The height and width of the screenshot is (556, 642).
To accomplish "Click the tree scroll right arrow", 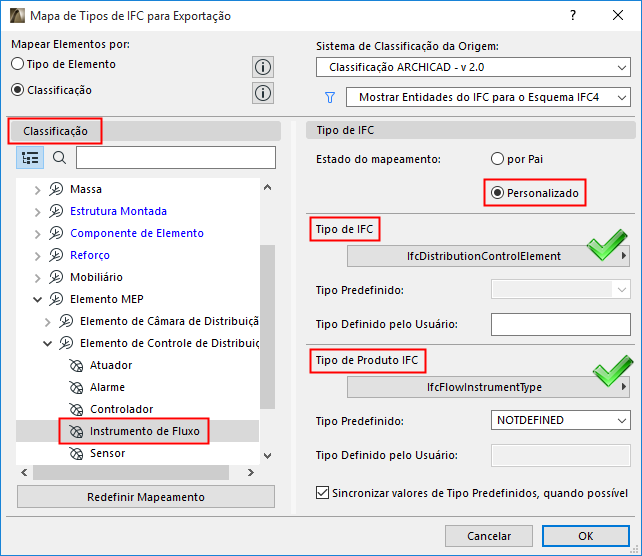I will (251, 472).
